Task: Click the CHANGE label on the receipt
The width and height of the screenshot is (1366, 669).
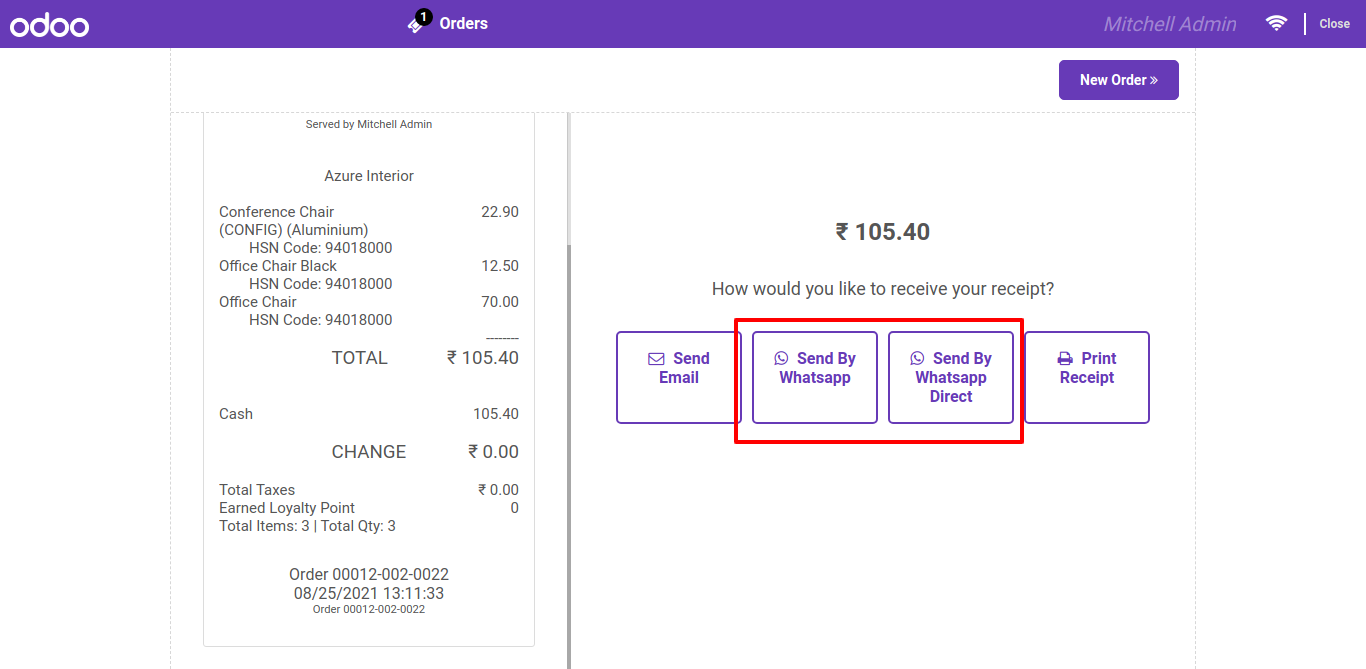Action: 369,452
